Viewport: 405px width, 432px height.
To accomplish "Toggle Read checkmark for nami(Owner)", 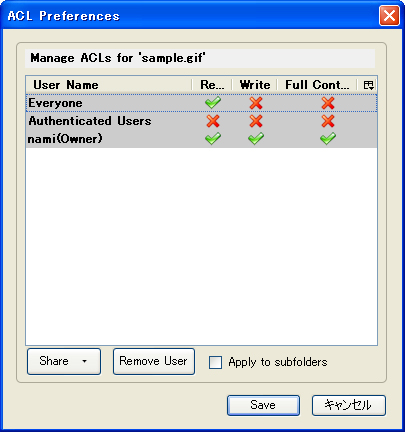I will coord(213,139).
